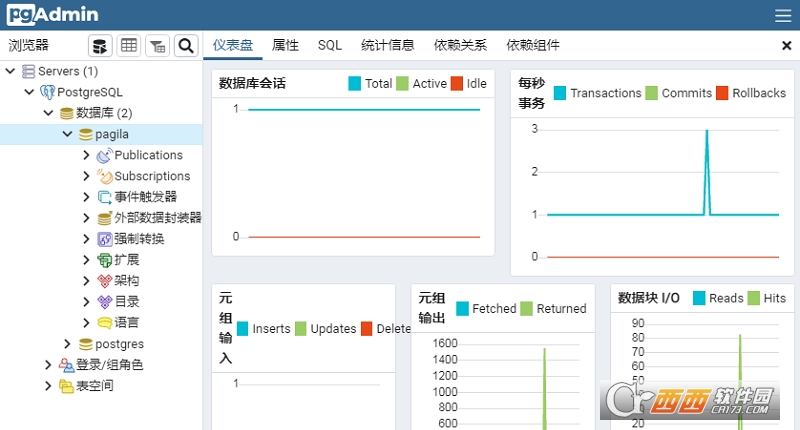800x430 pixels.
Task: Close the dashboard panel with the X button
Action: tap(786, 45)
